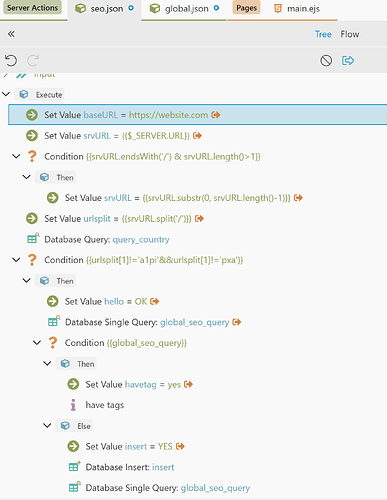
Task: Click green arrow icon of srvURL substr step
Action: tap(53, 198)
